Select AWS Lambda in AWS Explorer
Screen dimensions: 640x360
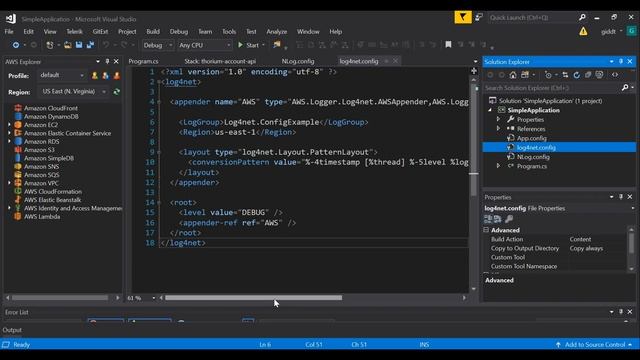[x=42, y=216]
